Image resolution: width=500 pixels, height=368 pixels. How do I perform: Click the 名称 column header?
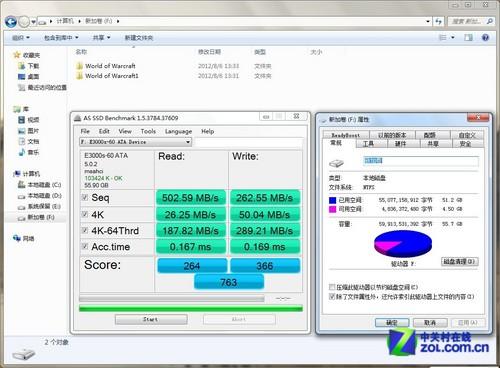point(81,52)
